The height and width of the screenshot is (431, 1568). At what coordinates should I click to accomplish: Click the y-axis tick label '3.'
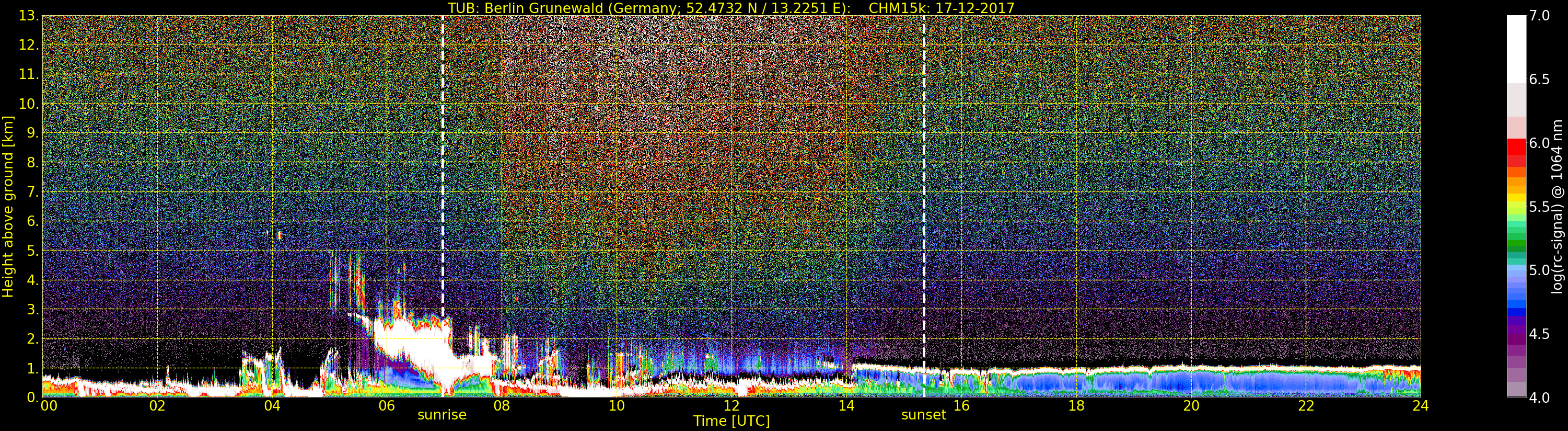32,309
